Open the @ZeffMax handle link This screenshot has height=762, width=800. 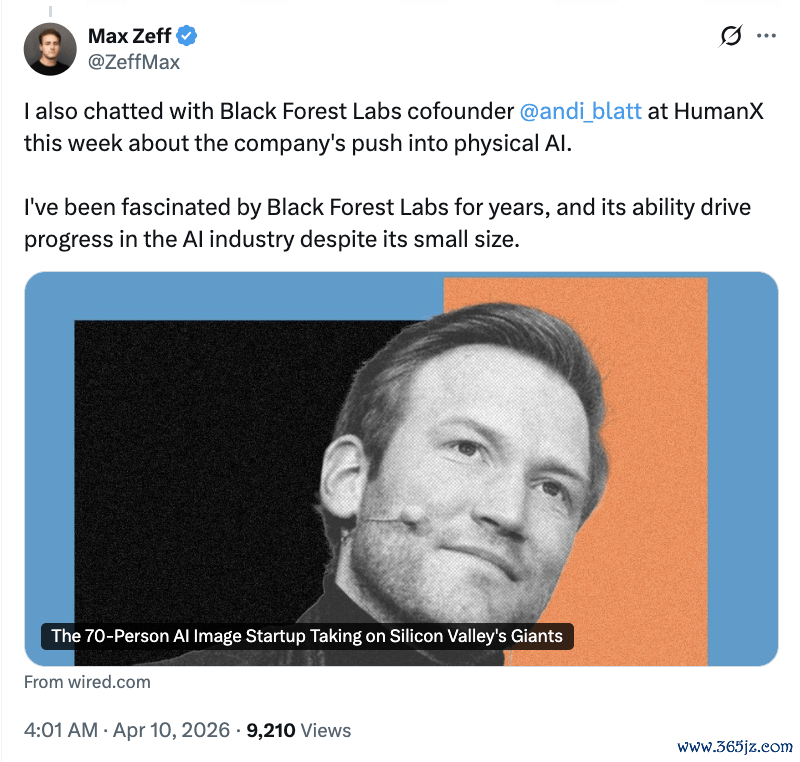tap(134, 62)
